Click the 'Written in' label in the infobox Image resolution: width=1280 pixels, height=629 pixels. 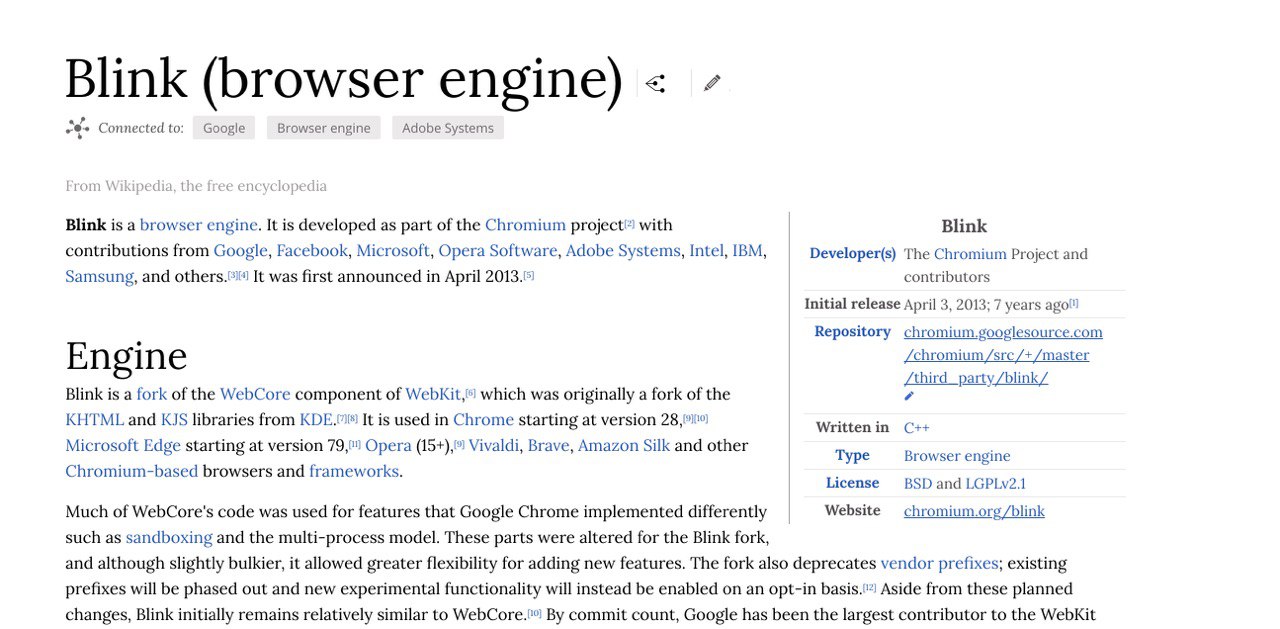point(852,428)
